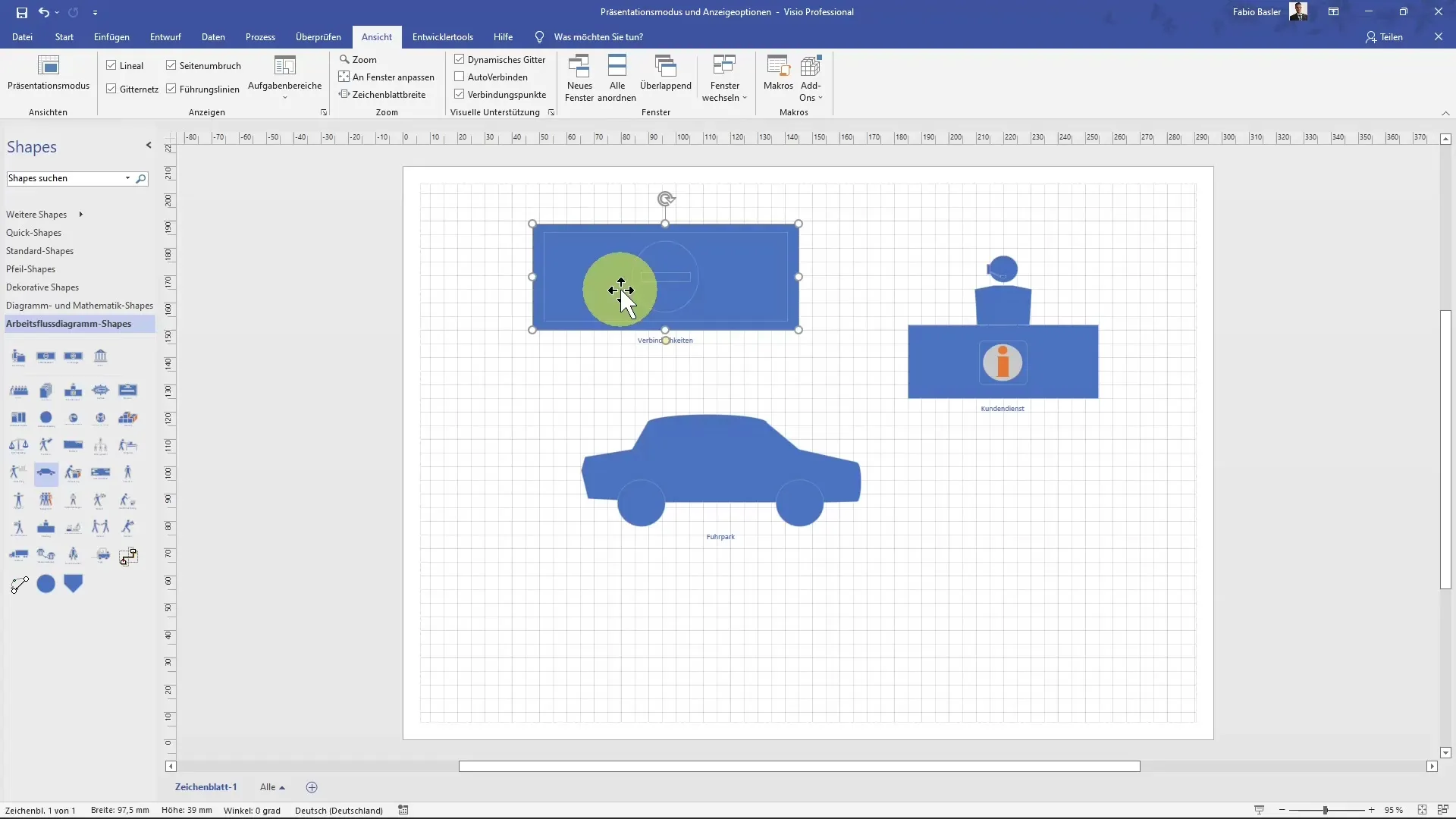Select the Fuhrpark car shape on canvas
This screenshot has height=819, width=1456.
(x=720, y=469)
